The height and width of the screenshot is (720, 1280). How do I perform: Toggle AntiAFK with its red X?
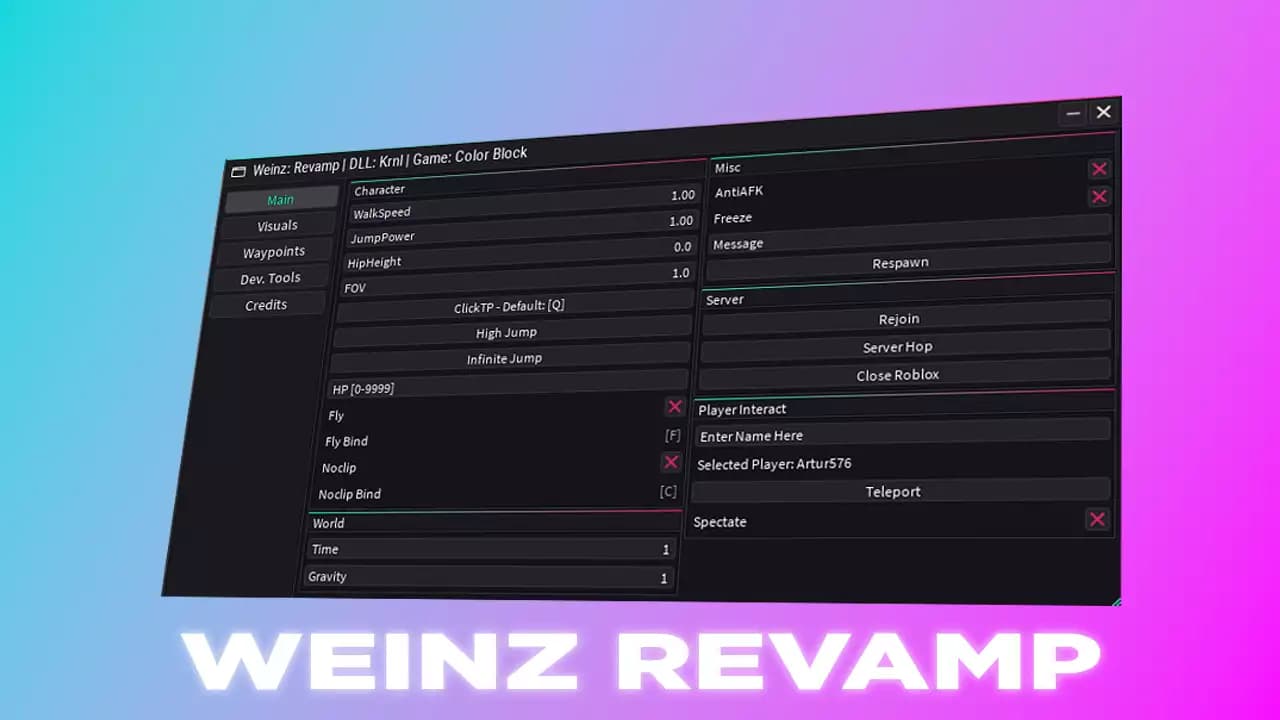point(1099,196)
